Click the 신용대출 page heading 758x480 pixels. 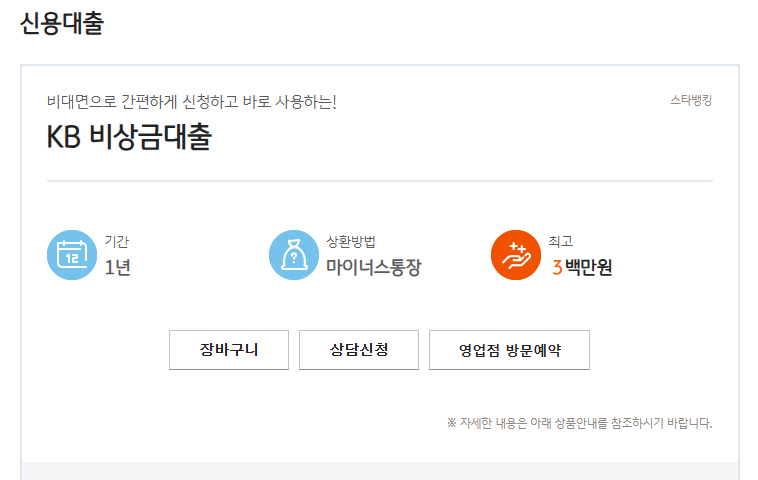coord(62,24)
